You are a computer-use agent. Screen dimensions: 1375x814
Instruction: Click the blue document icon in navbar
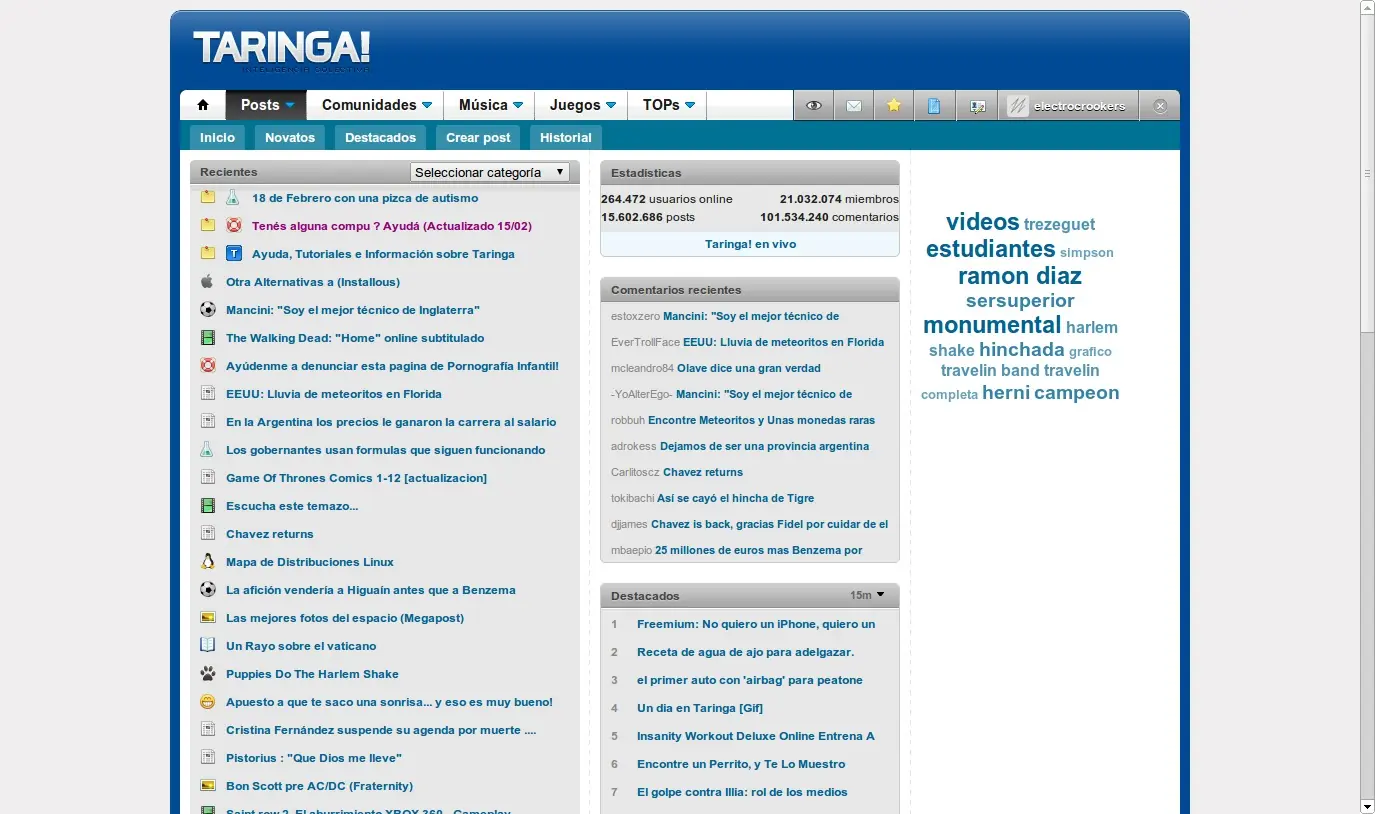point(934,105)
